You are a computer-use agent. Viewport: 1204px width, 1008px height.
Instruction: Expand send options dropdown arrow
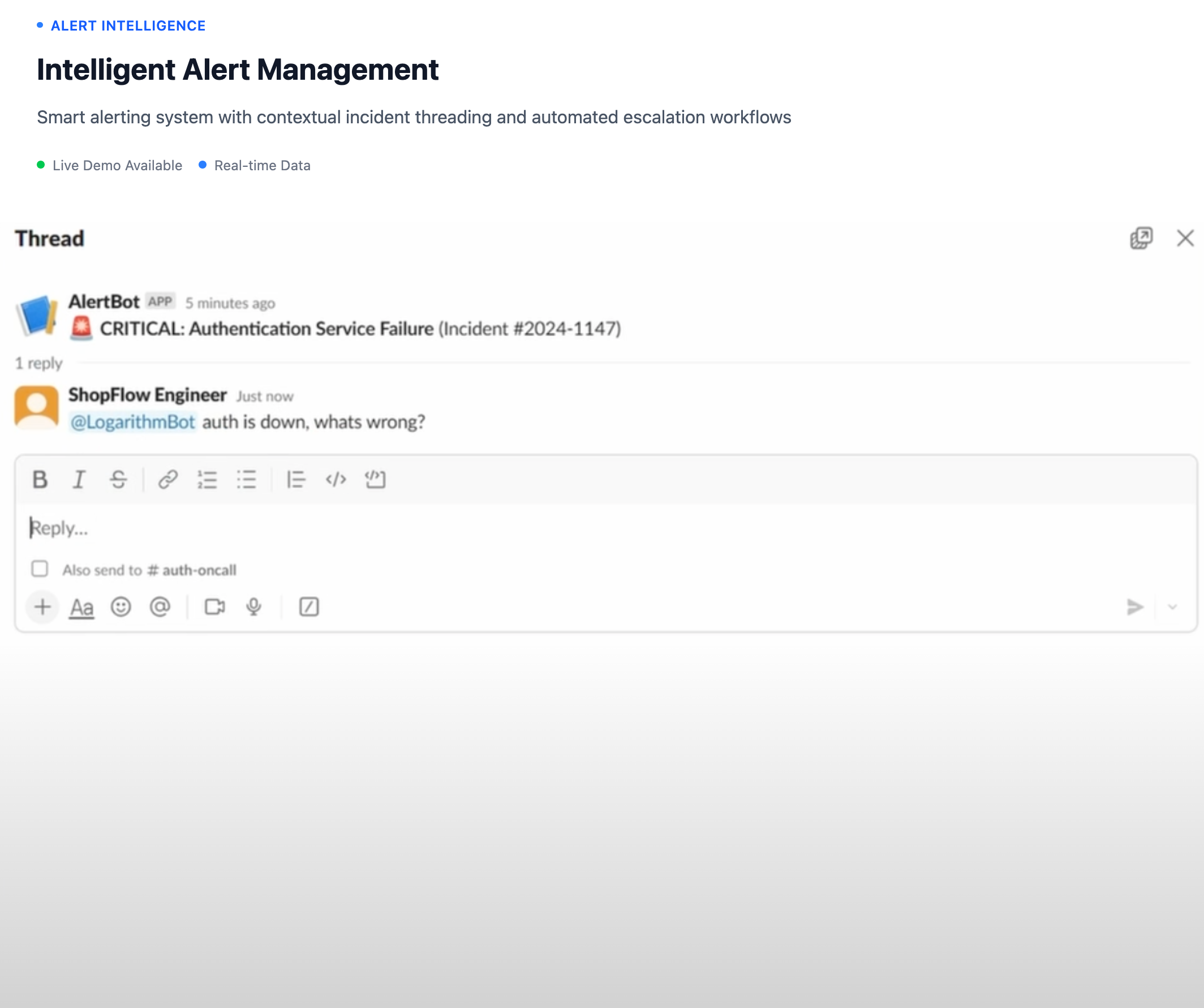(x=1172, y=607)
